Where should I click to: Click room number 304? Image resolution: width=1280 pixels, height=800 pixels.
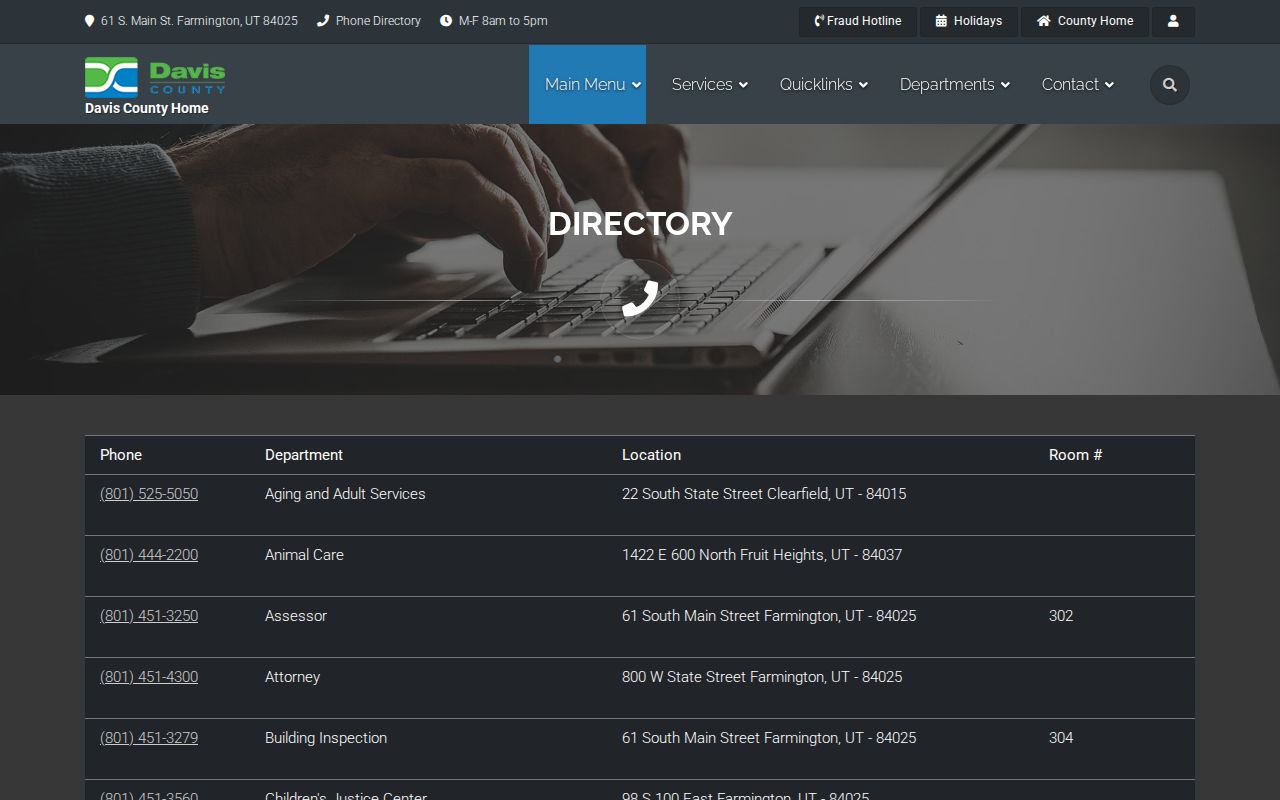tap(1061, 738)
